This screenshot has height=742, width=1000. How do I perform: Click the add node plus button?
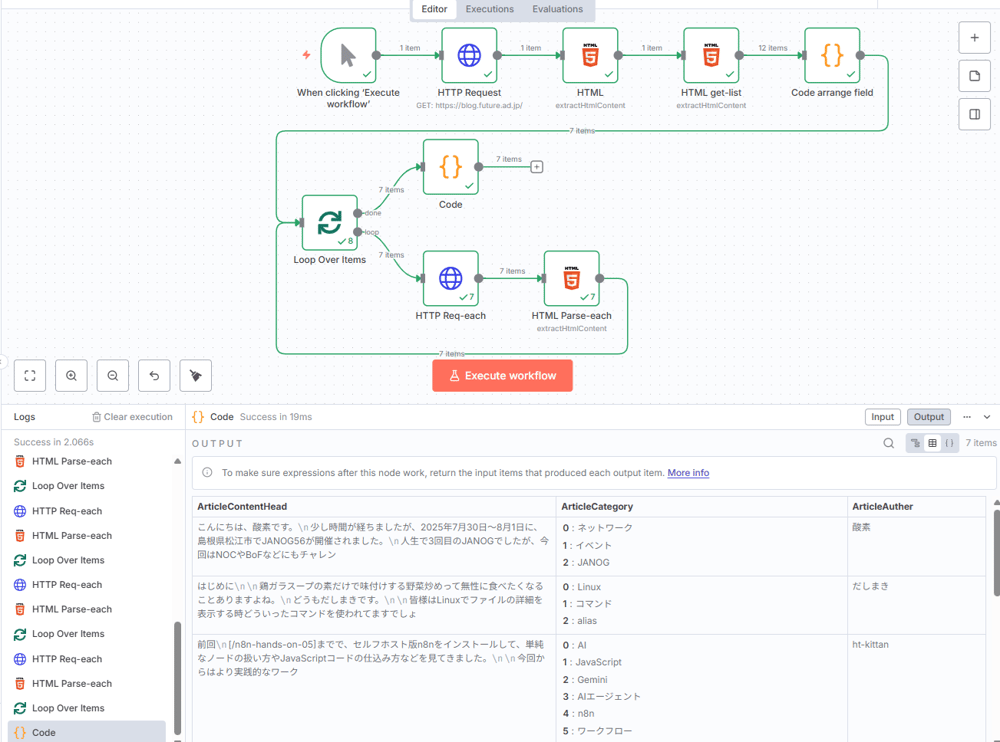point(975,38)
